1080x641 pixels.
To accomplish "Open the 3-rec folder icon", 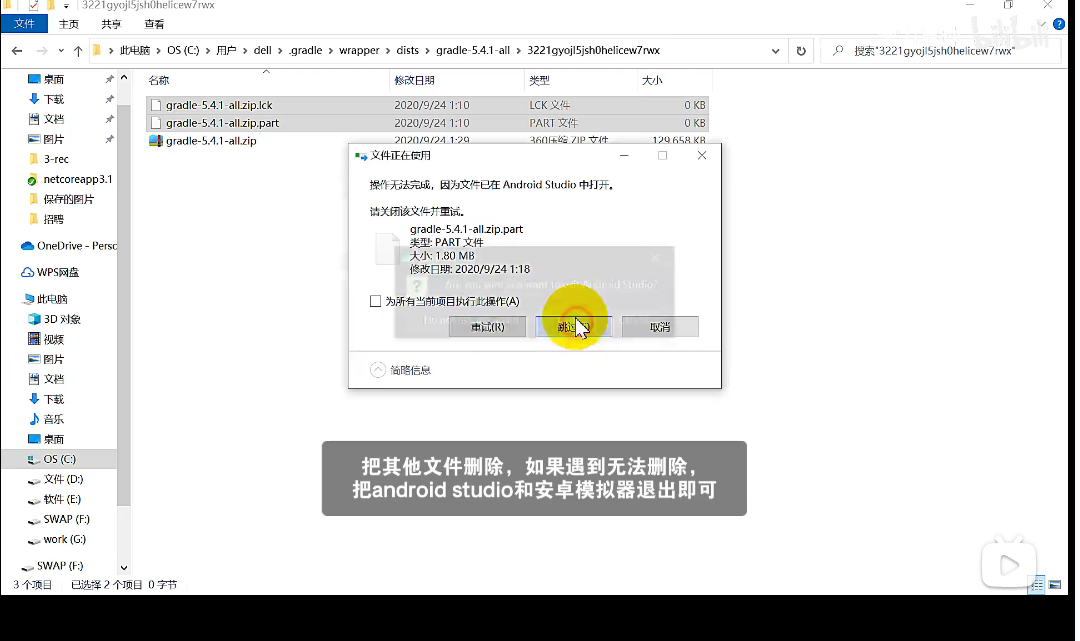I will tap(34, 159).
